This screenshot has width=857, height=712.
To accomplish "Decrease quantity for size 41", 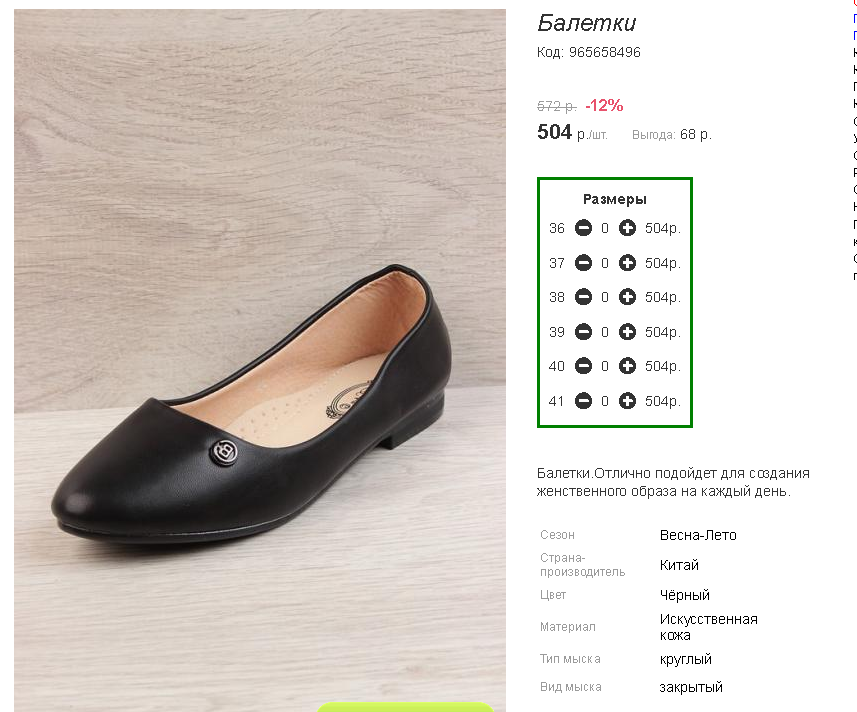I will pyautogui.click(x=583, y=401).
